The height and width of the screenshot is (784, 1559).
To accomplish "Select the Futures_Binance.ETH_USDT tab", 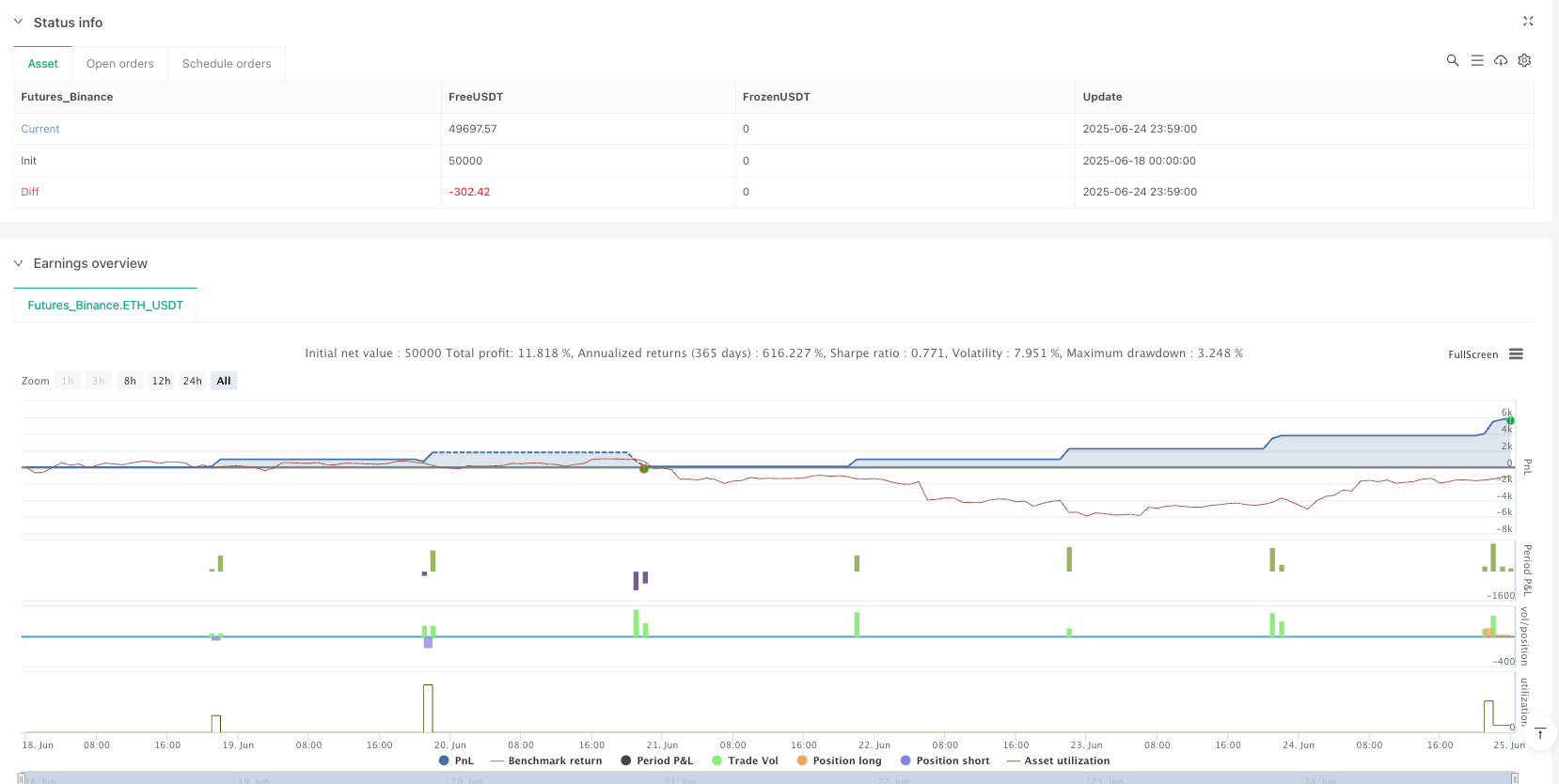I will coord(105,306).
